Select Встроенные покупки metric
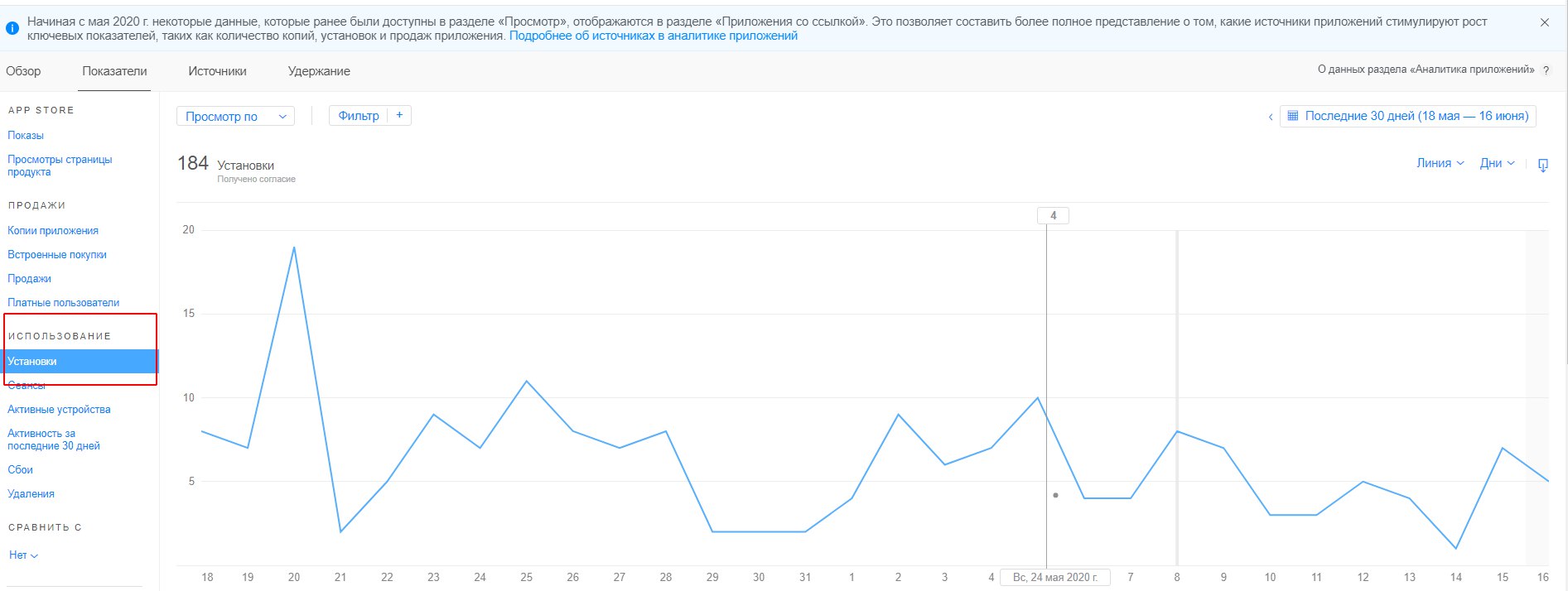Screen dimensions: 1568x591 click(57, 254)
